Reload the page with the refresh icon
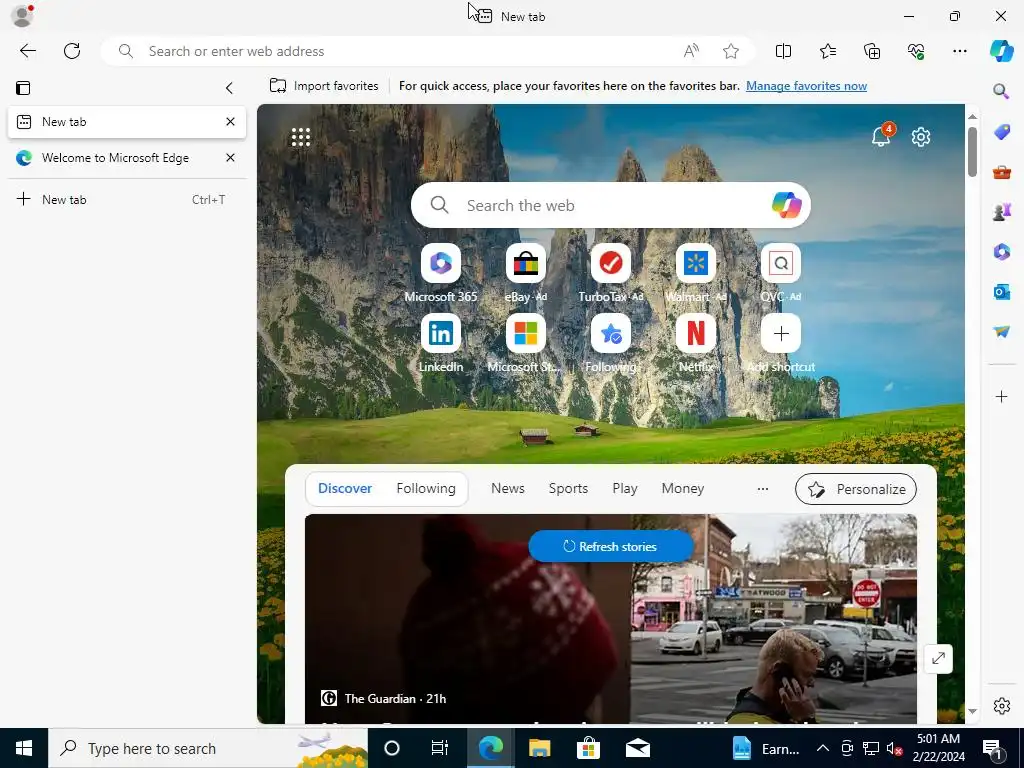This screenshot has height=768, width=1024. click(72, 51)
